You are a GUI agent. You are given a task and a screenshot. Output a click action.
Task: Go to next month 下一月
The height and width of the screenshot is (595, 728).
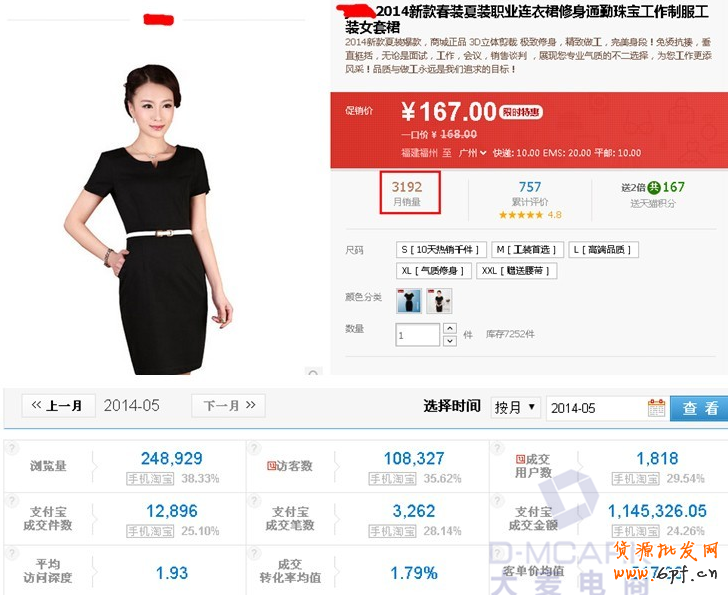tap(229, 406)
